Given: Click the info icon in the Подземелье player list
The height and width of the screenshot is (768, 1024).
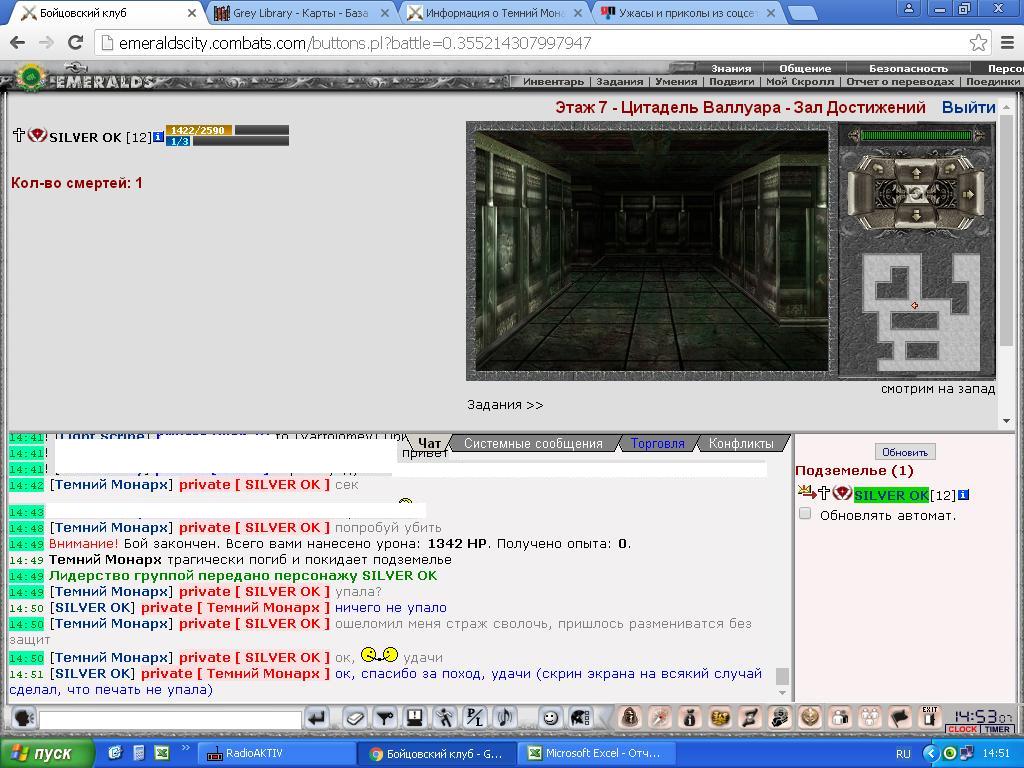Looking at the screenshot, I should pyautogui.click(x=963, y=495).
